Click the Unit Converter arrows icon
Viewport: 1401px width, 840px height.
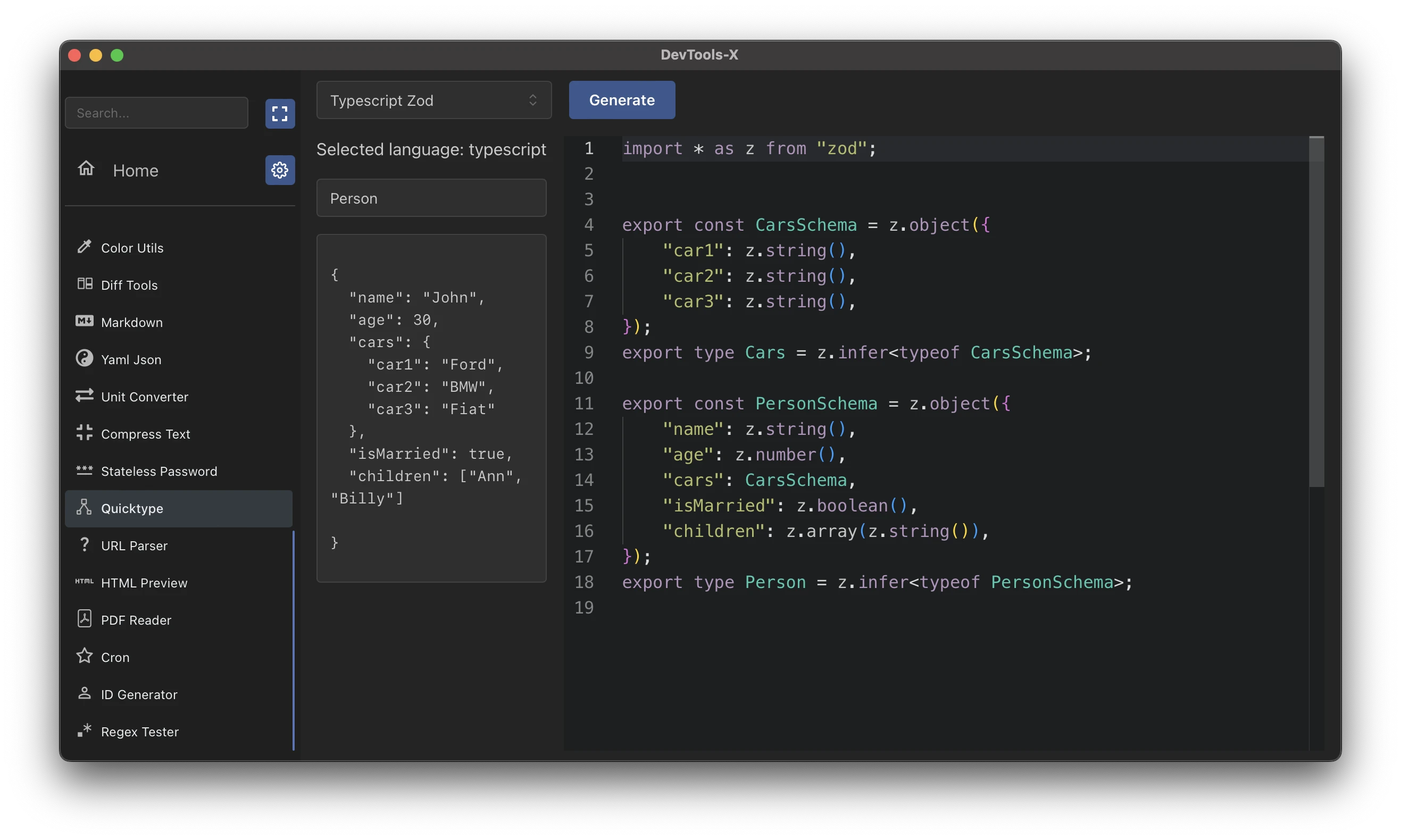[x=85, y=396]
